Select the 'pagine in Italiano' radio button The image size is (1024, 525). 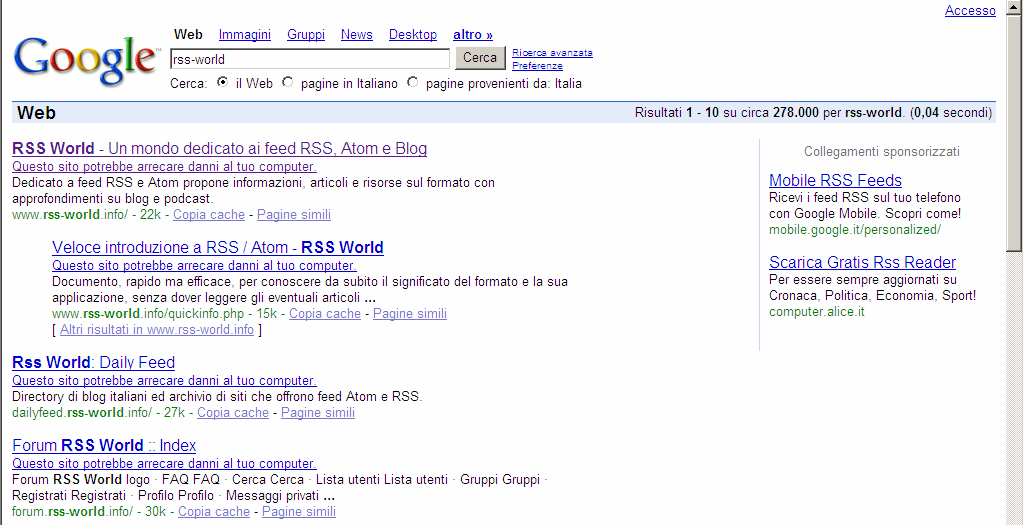click(287, 82)
